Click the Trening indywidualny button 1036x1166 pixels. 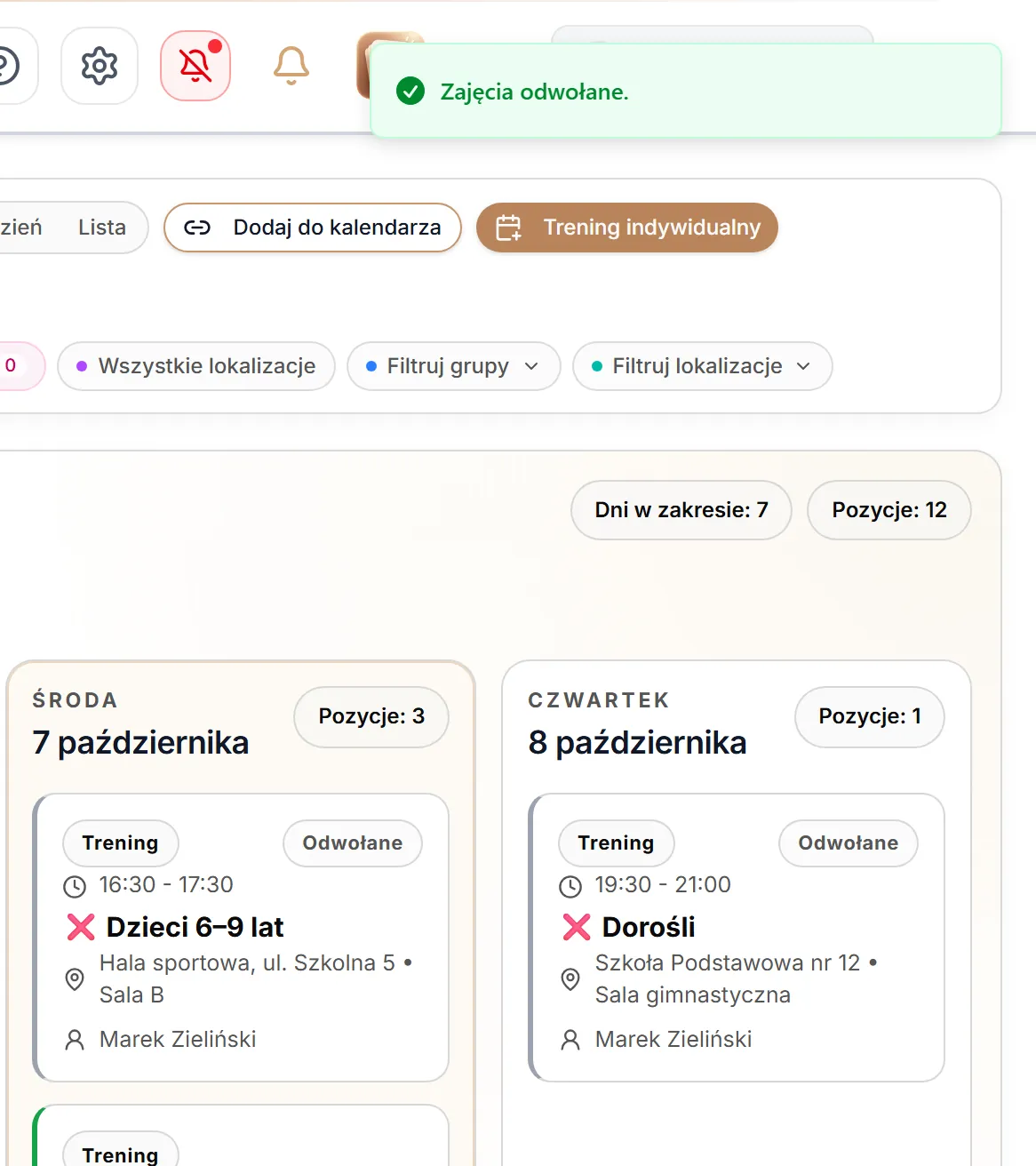pyautogui.click(x=627, y=228)
